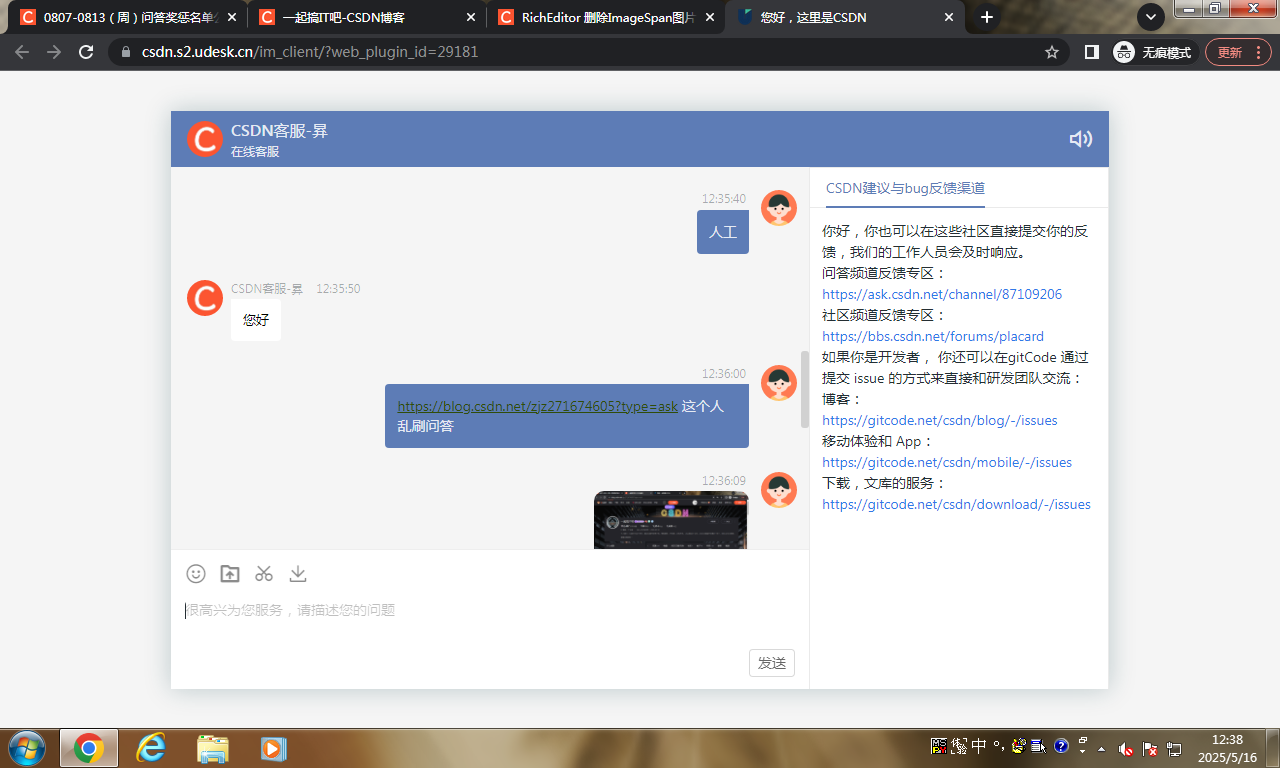Open a new browser tab
The width and height of the screenshot is (1280, 768).
pos(987,17)
